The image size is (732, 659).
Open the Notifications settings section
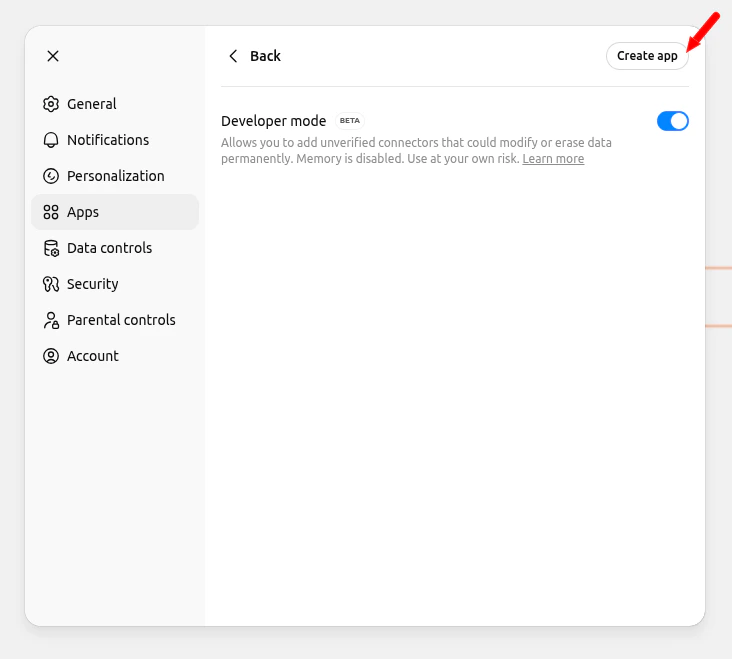coord(115,140)
